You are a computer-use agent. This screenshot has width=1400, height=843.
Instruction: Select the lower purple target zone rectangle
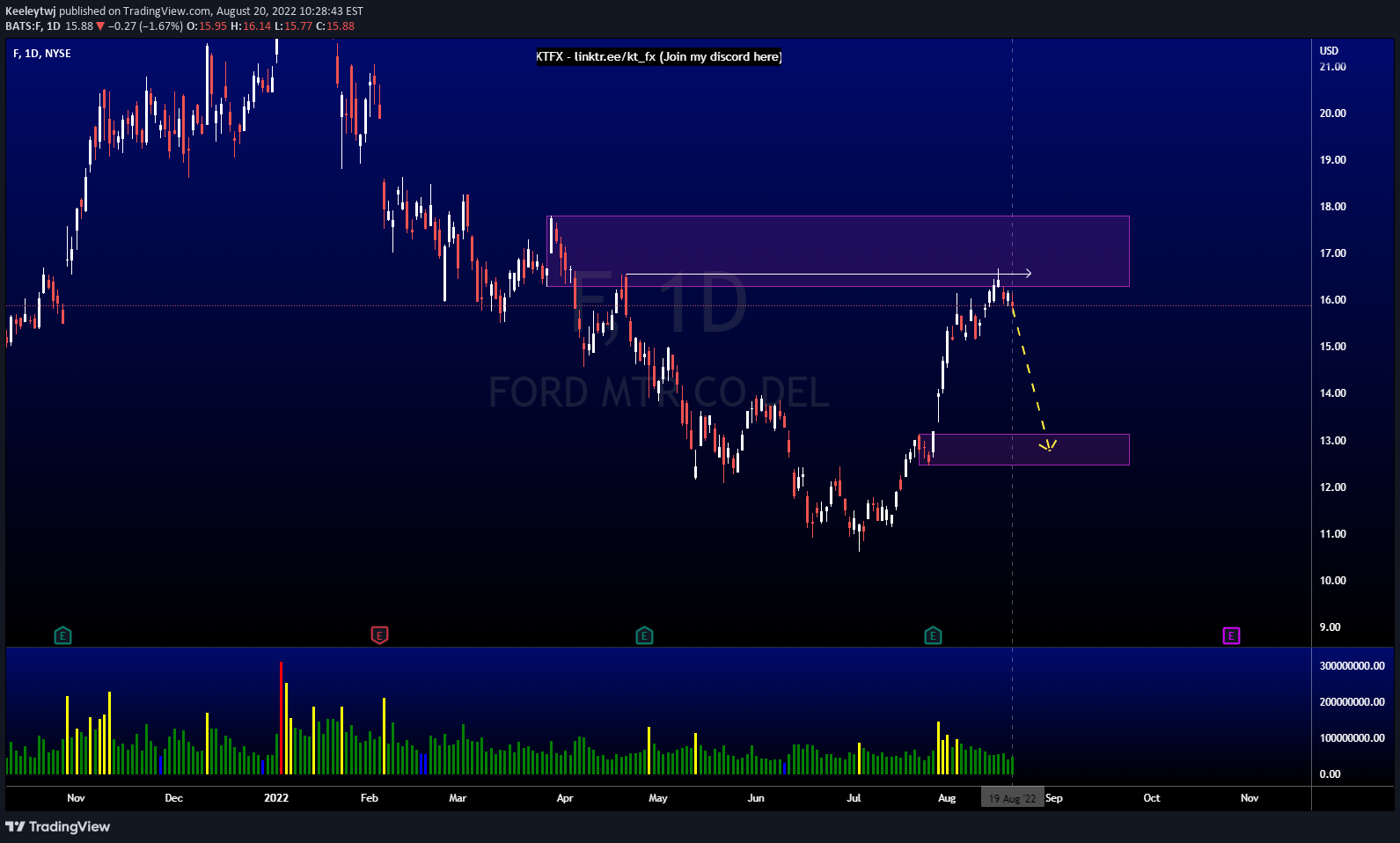[1024, 450]
